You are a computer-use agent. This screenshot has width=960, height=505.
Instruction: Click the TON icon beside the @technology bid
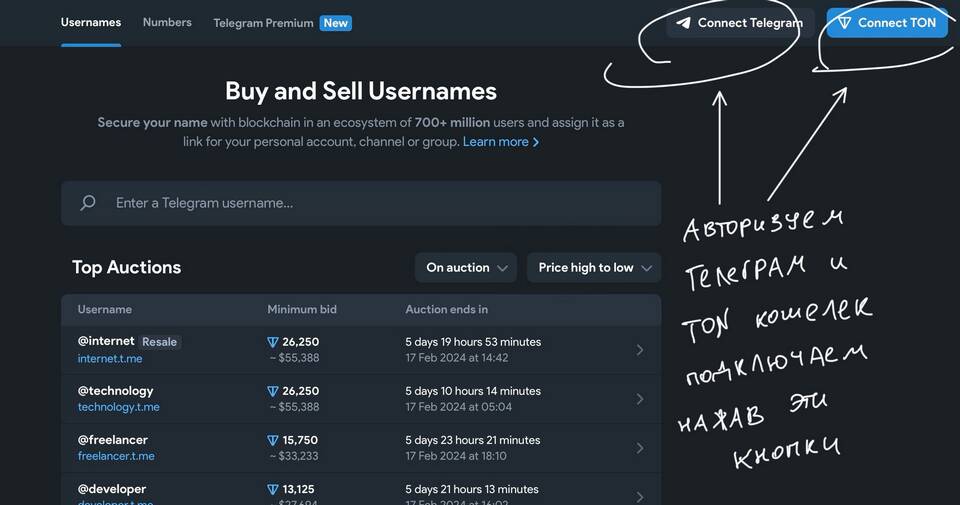[273, 391]
